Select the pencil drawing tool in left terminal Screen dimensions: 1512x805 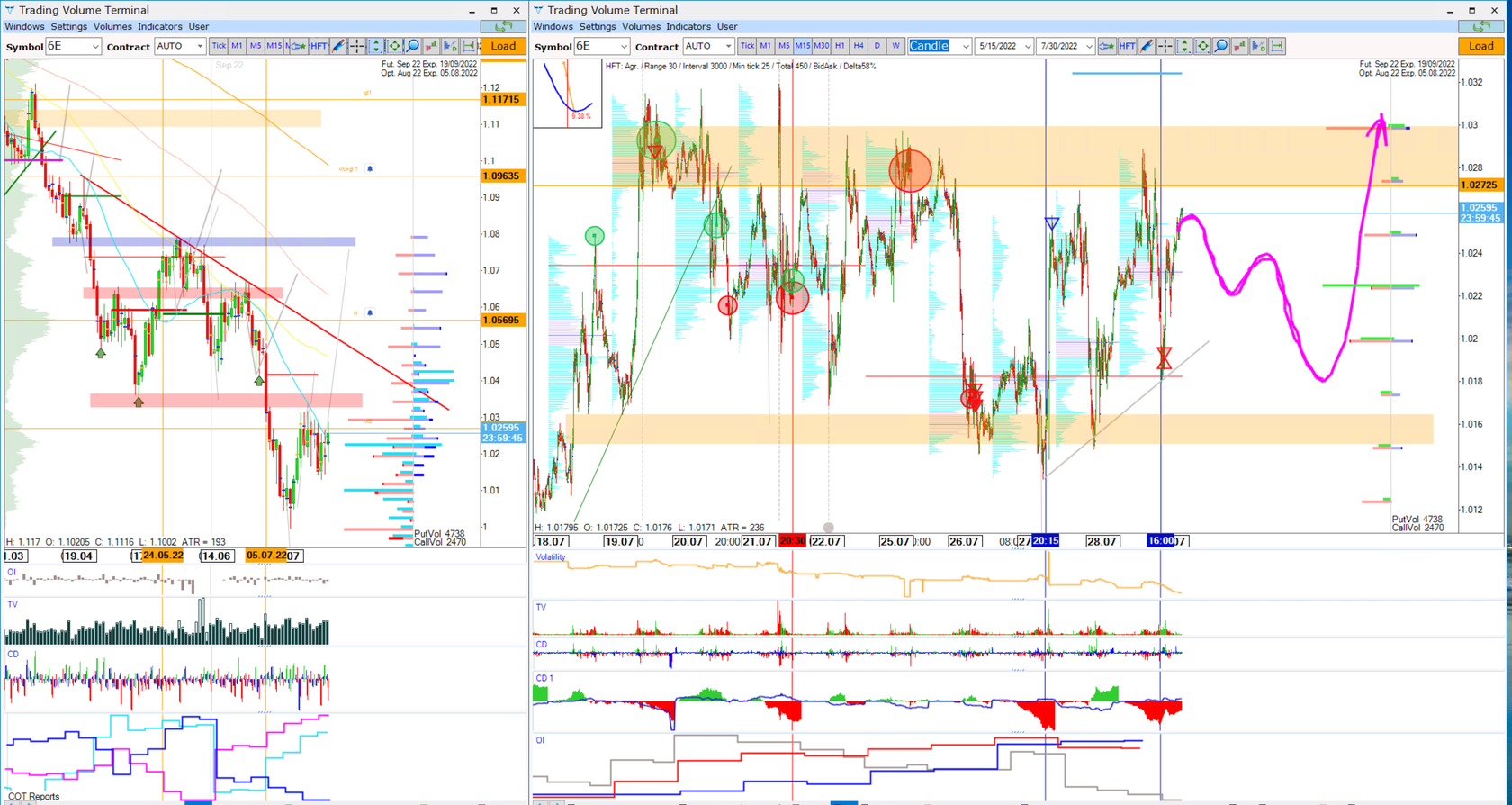tap(338, 46)
